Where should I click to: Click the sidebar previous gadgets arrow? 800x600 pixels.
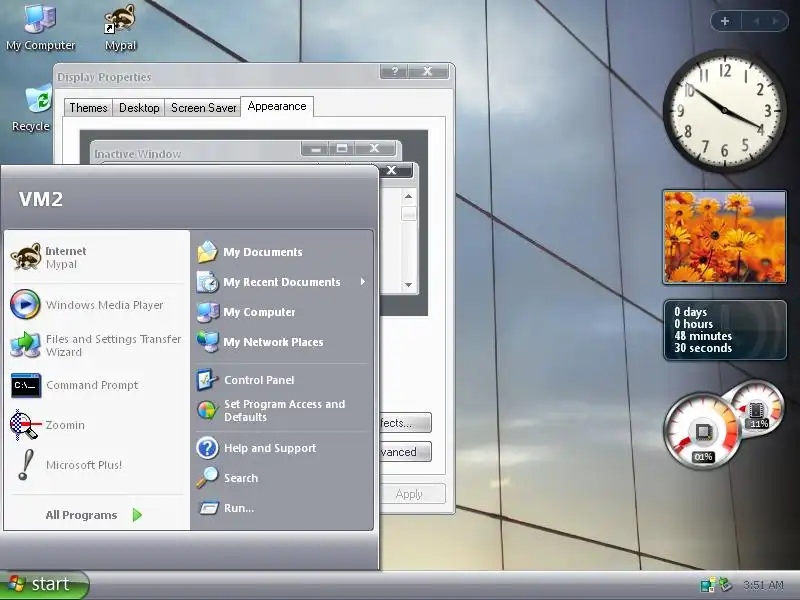point(757,21)
